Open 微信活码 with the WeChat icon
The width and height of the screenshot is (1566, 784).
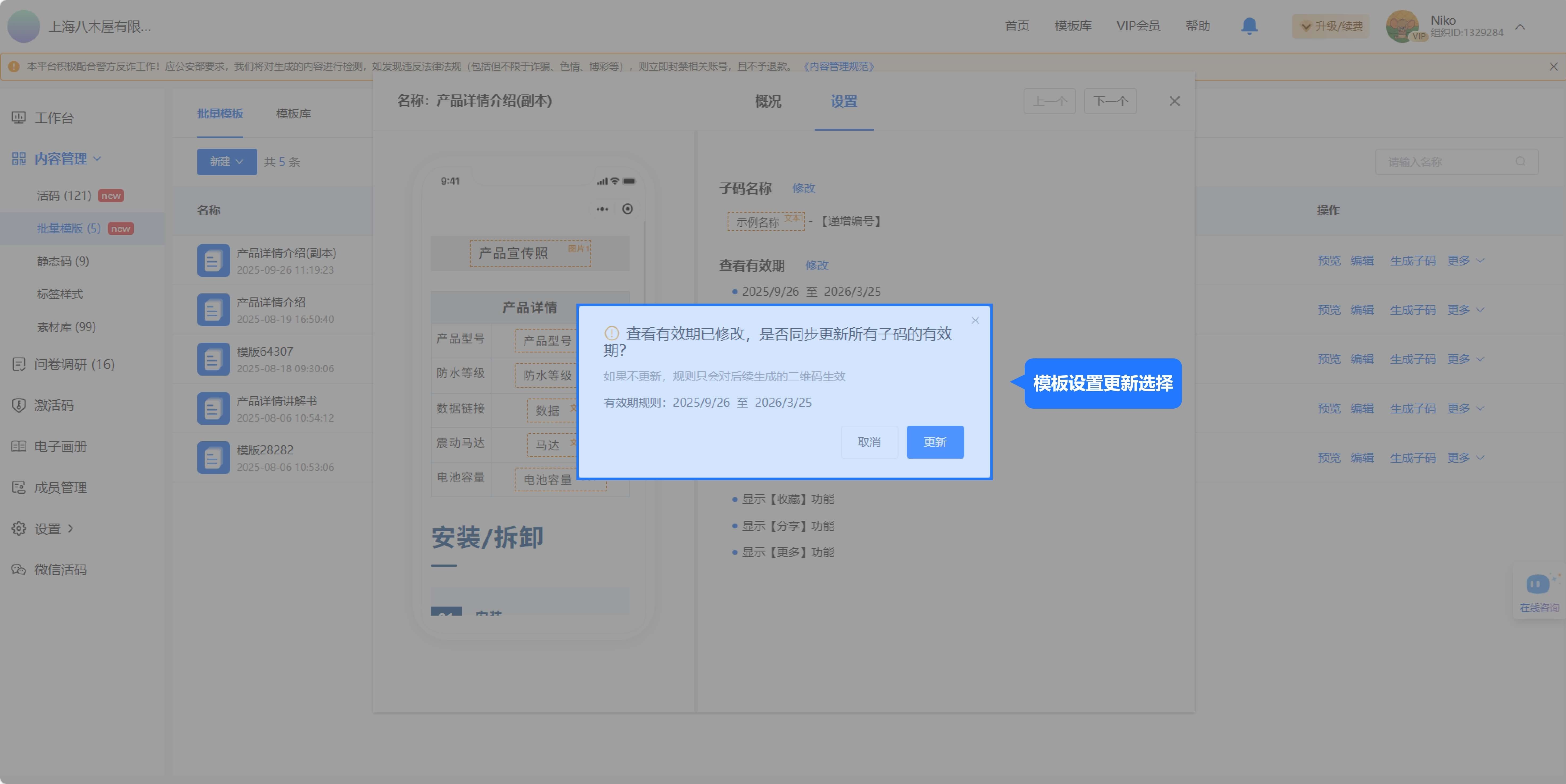tap(18, 570)
